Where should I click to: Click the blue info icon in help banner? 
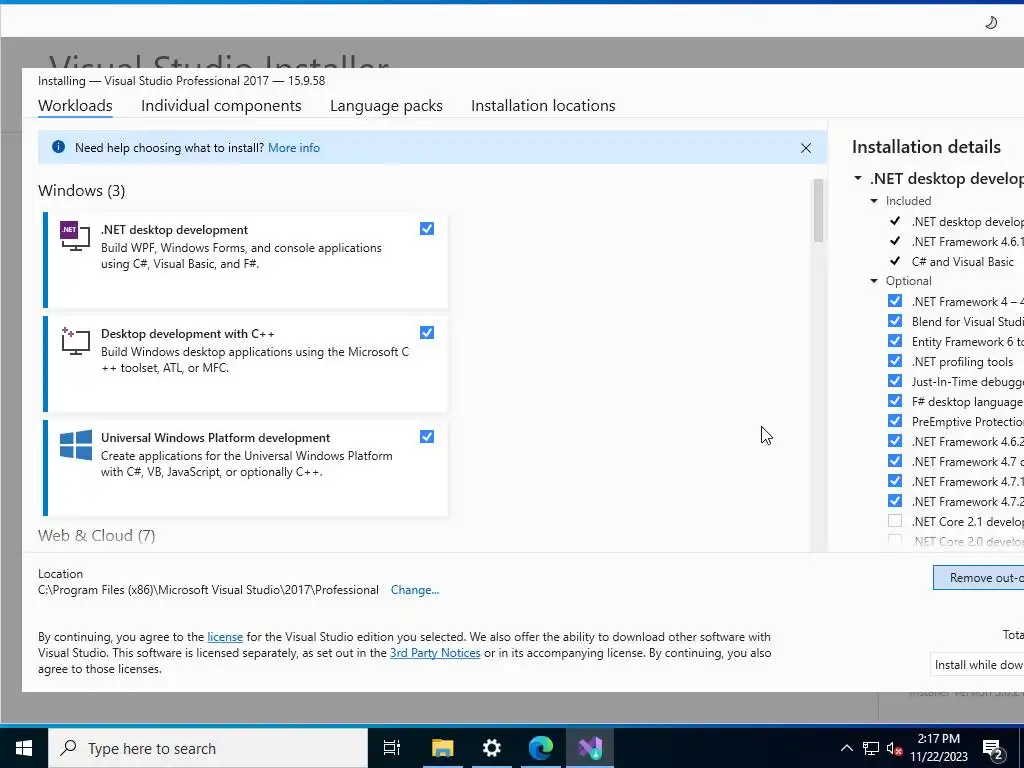pos(58,147)
